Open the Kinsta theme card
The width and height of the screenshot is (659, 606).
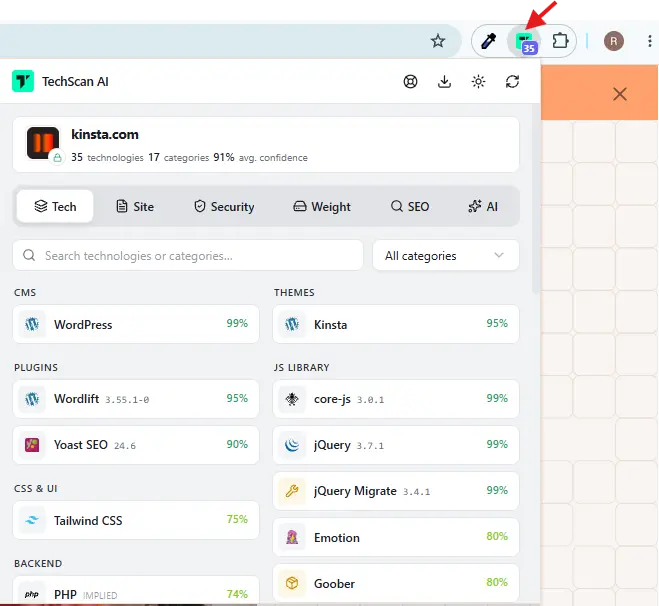point(396,324)
